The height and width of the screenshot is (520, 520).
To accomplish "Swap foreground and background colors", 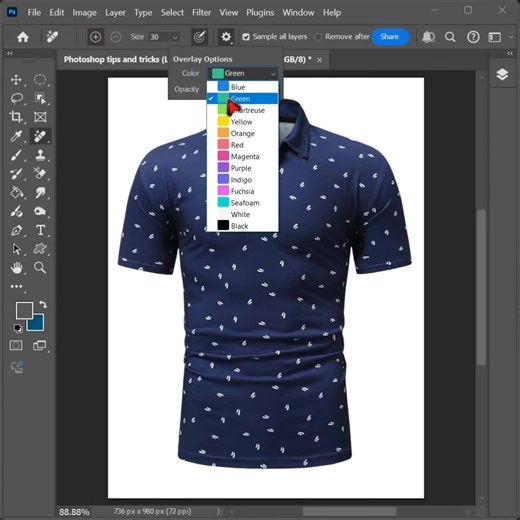I will [x=43, y=304].
